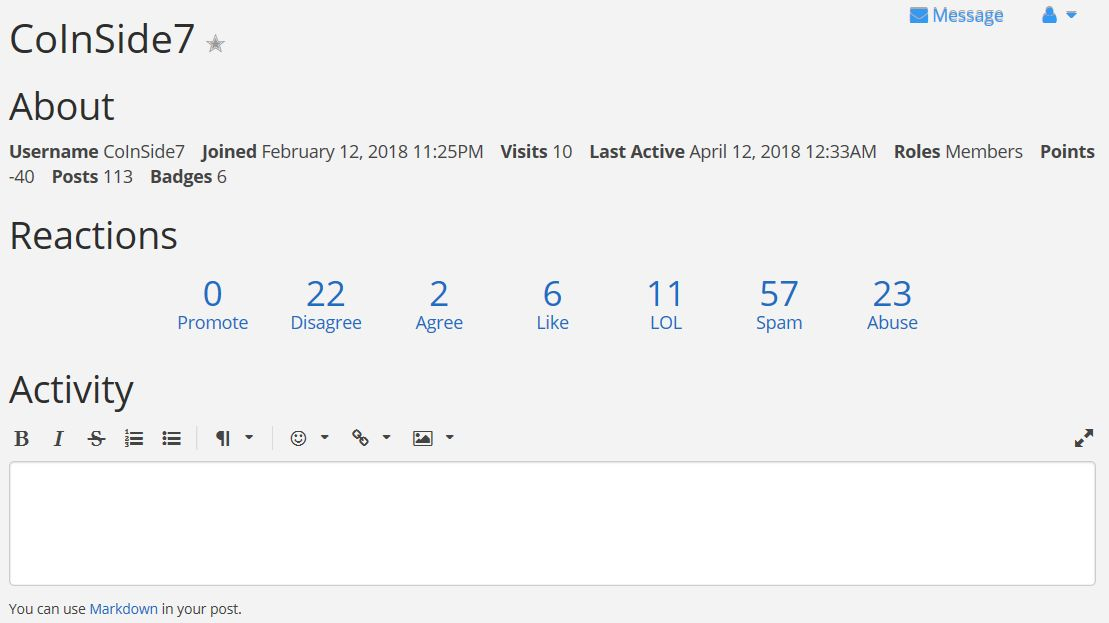This screenshot has height=623, width=1109.
Task: Expand the editor to full screen
Action: click(1084, 438)
